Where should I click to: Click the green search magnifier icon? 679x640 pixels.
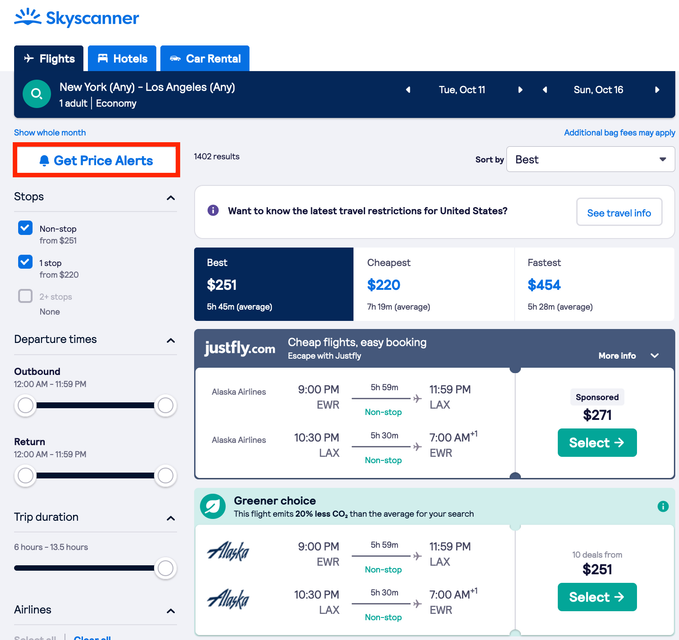pos(37,94)
